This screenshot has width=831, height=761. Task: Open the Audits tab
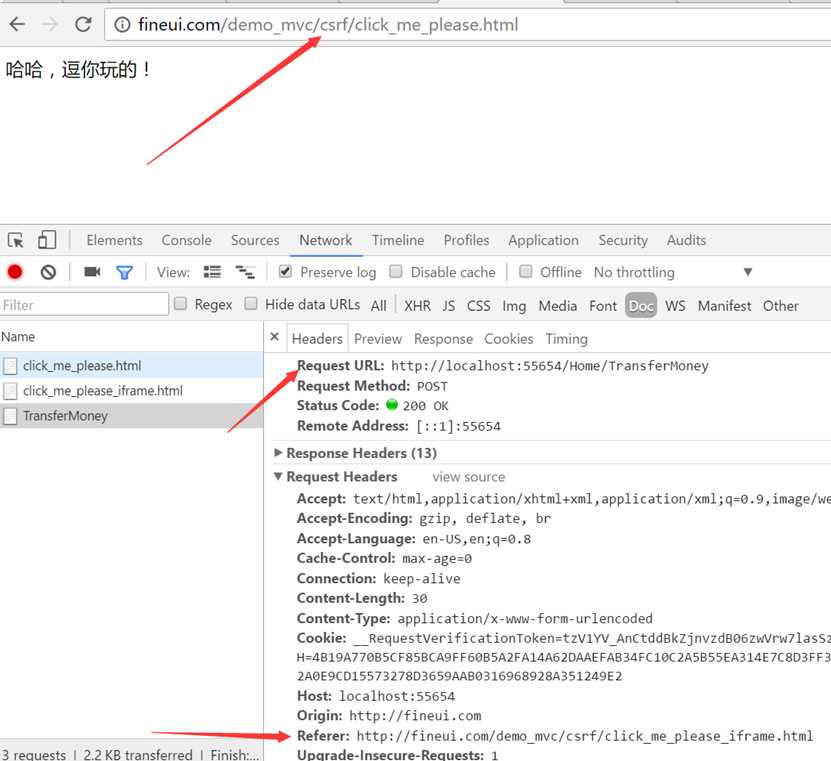pos(686,241)
